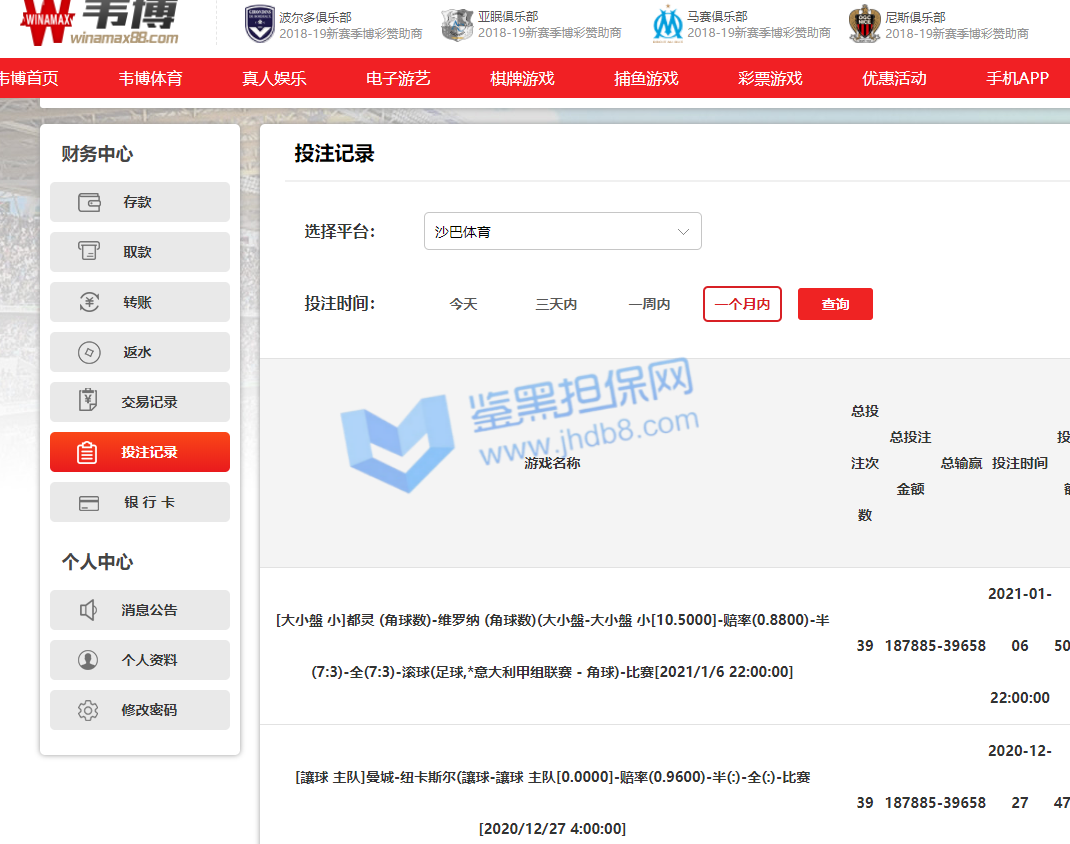Click the profile icon beside 个人资料
This screenshot has height=844, width=1070.
tap(89, 660)
